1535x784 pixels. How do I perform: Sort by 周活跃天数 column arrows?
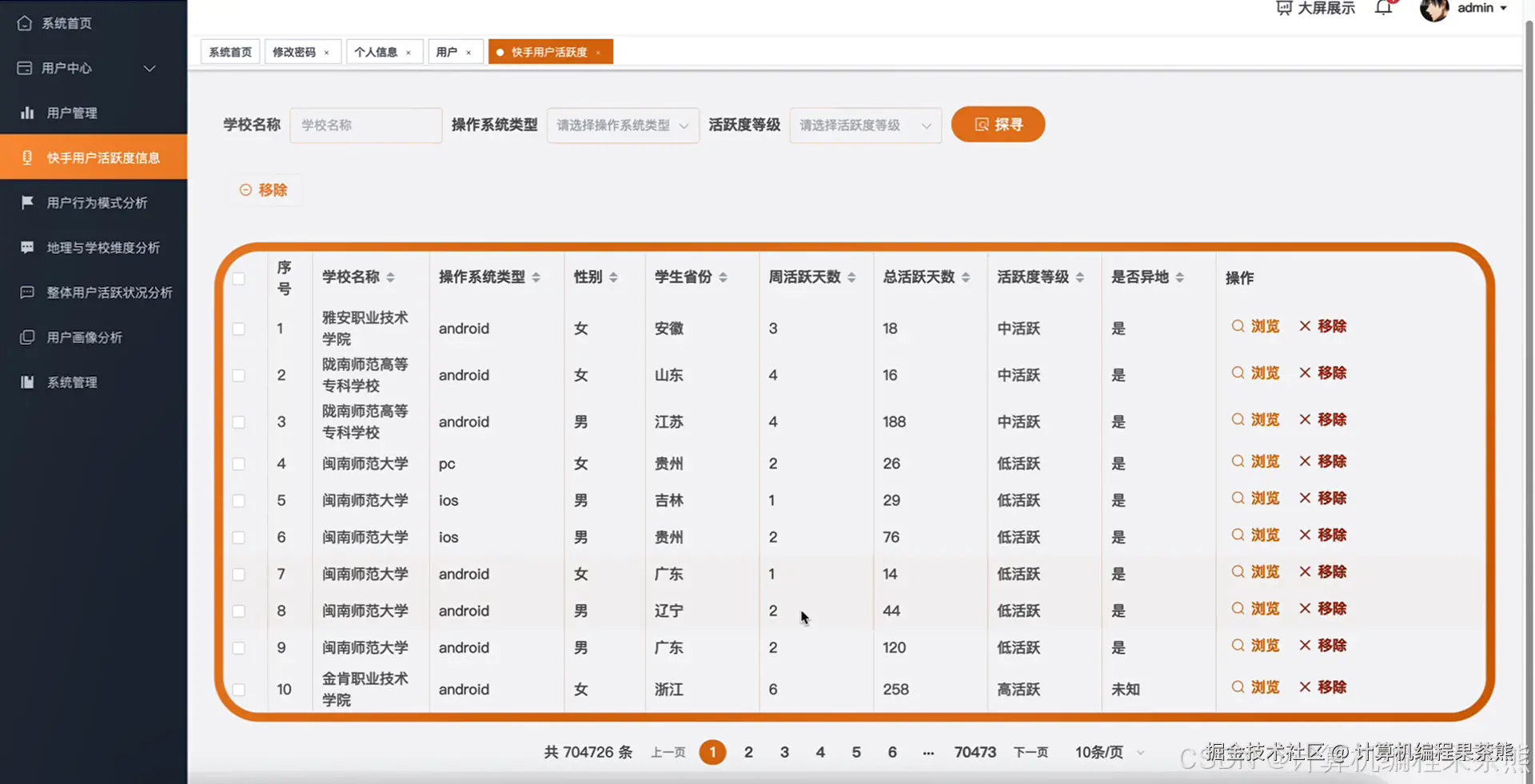(x=851, y=277)
